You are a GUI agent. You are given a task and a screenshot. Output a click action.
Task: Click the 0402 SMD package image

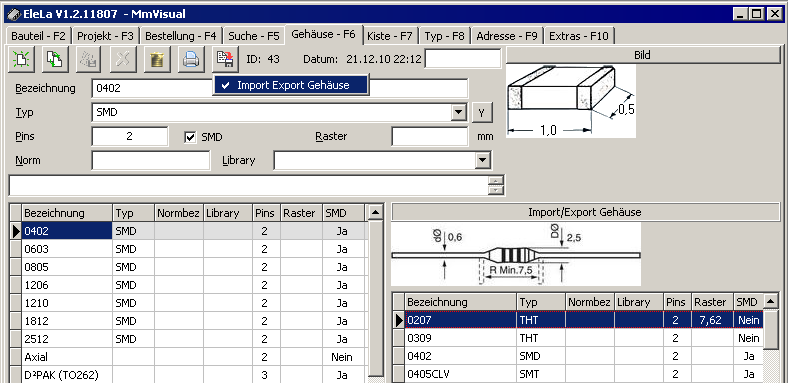[571, 101]
